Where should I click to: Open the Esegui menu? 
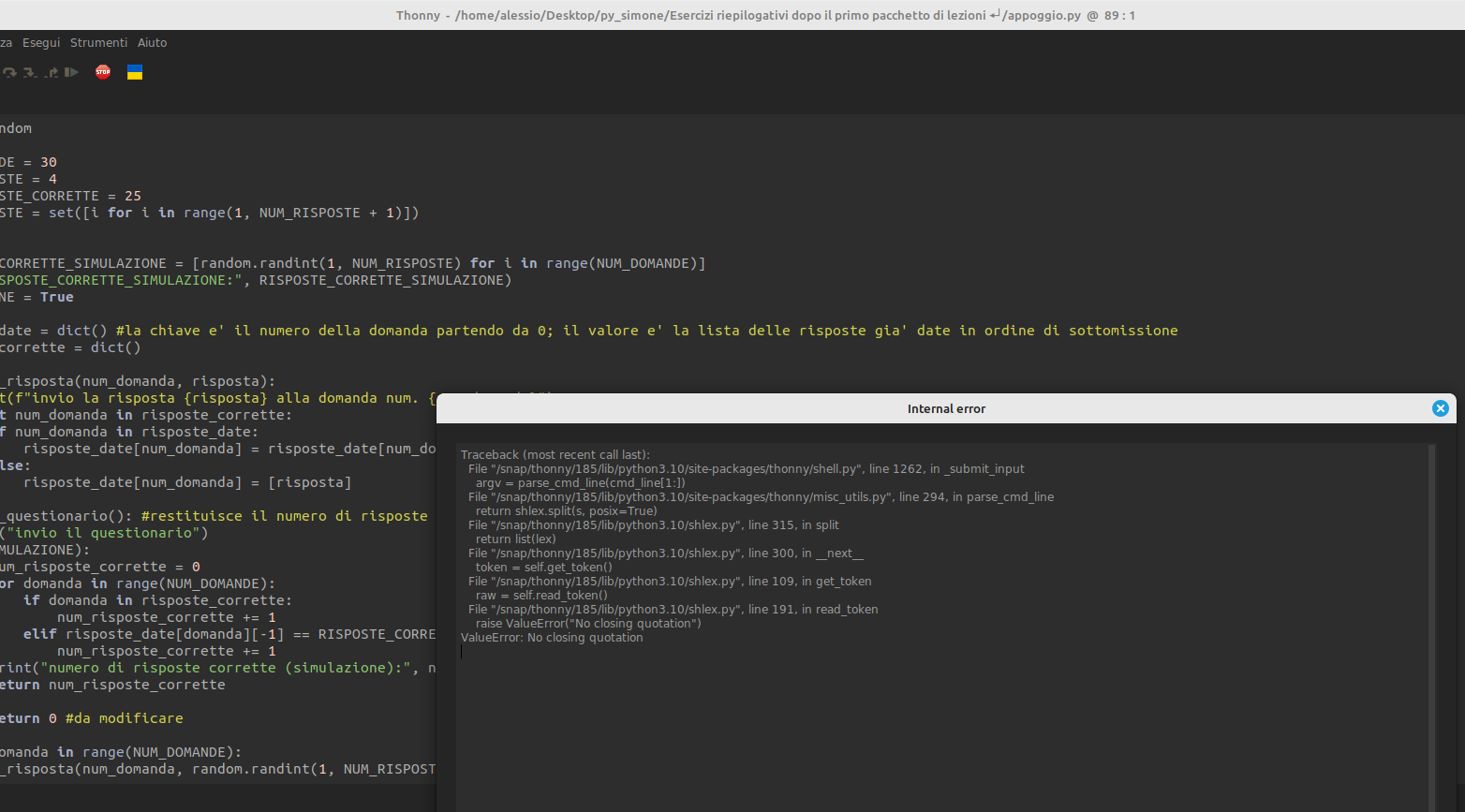point(40,42)
